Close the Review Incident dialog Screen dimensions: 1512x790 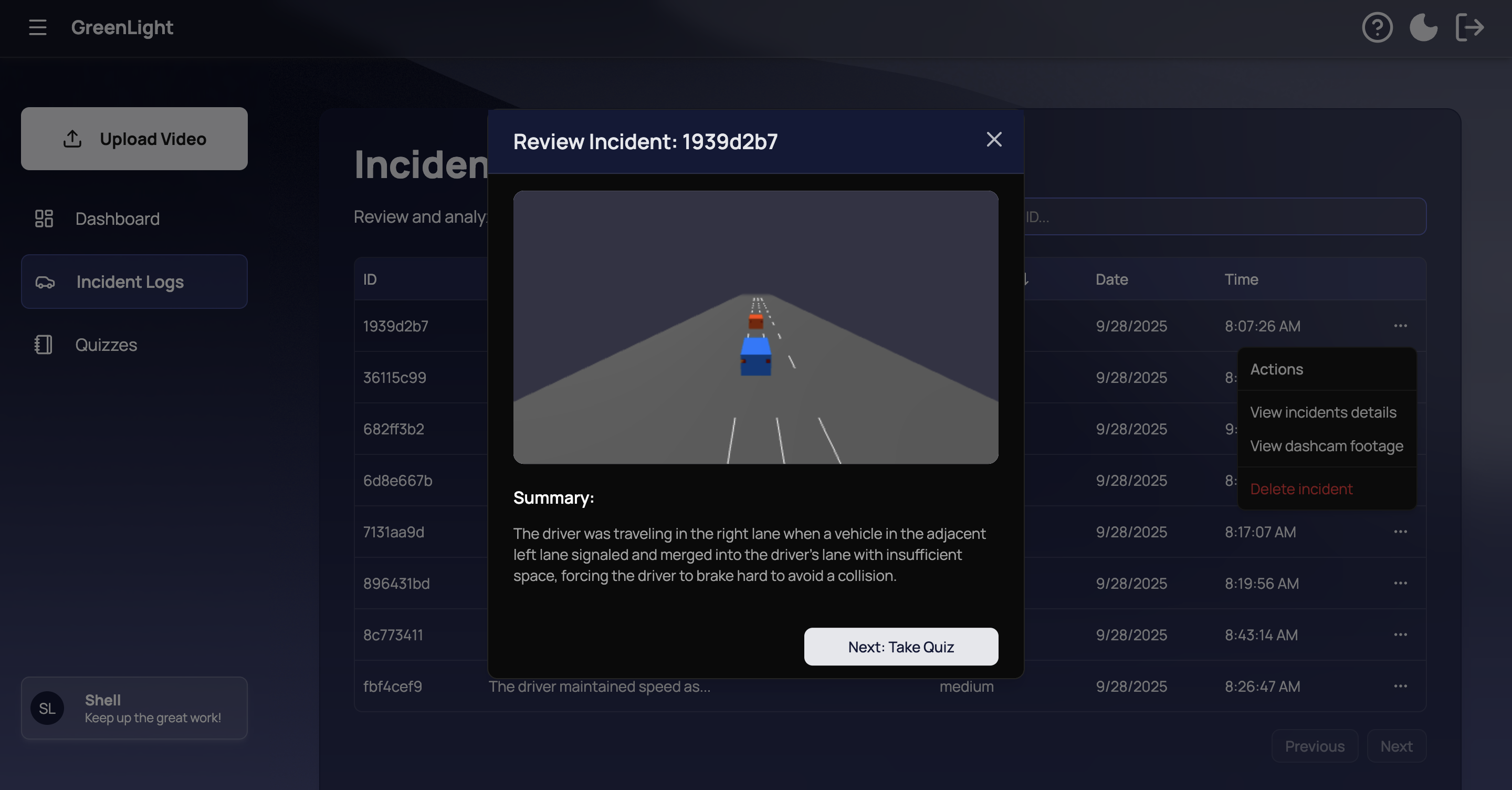pos(993,140)
